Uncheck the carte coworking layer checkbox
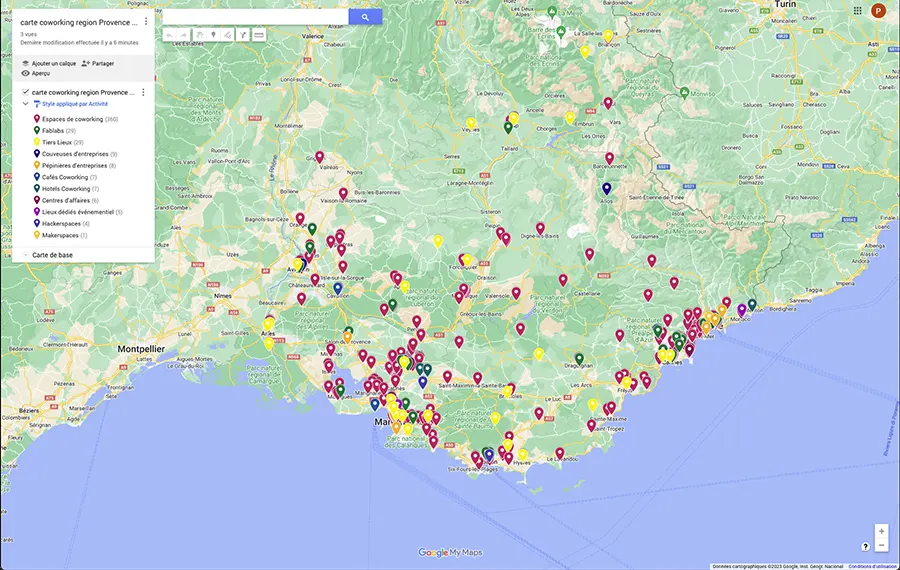 25,92
